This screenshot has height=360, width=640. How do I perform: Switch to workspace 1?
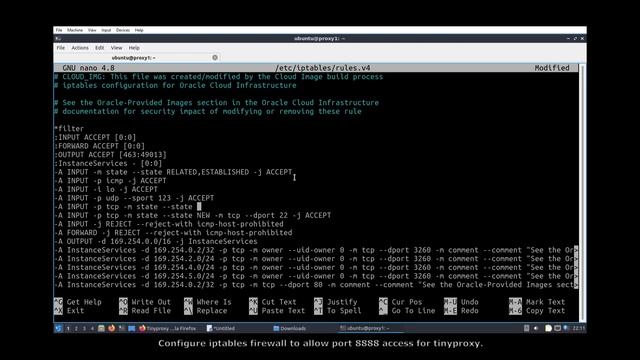[68, 328]
